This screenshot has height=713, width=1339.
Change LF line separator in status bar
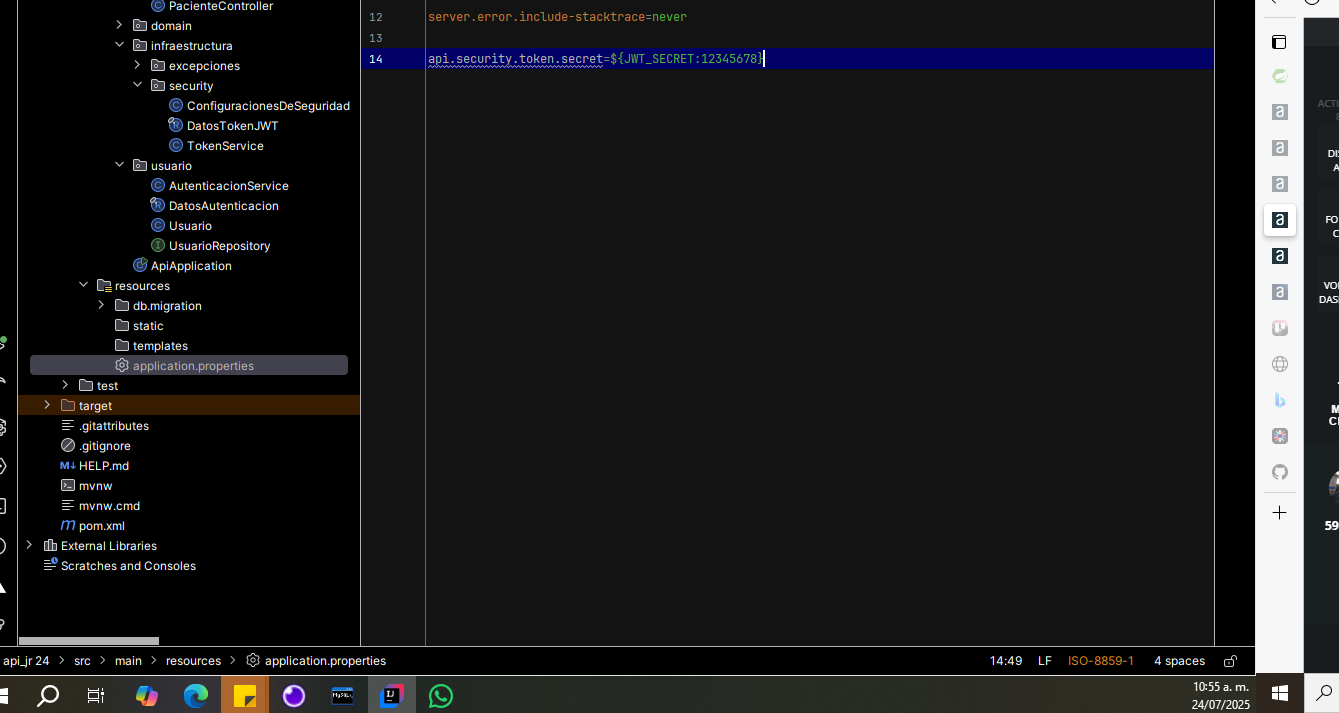click(x=1045, y=661)
